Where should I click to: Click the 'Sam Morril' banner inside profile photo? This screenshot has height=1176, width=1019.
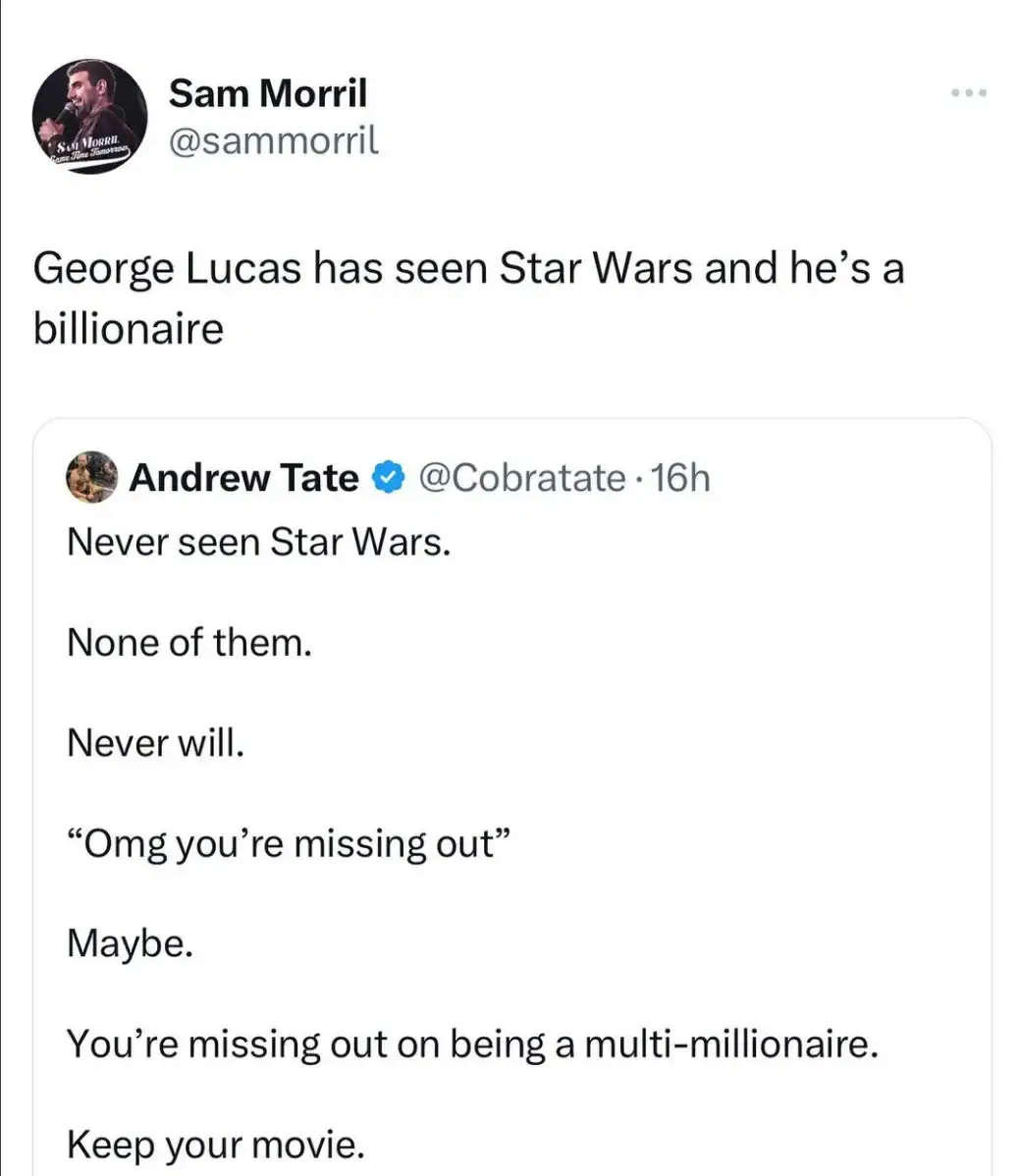click(86, 149)
